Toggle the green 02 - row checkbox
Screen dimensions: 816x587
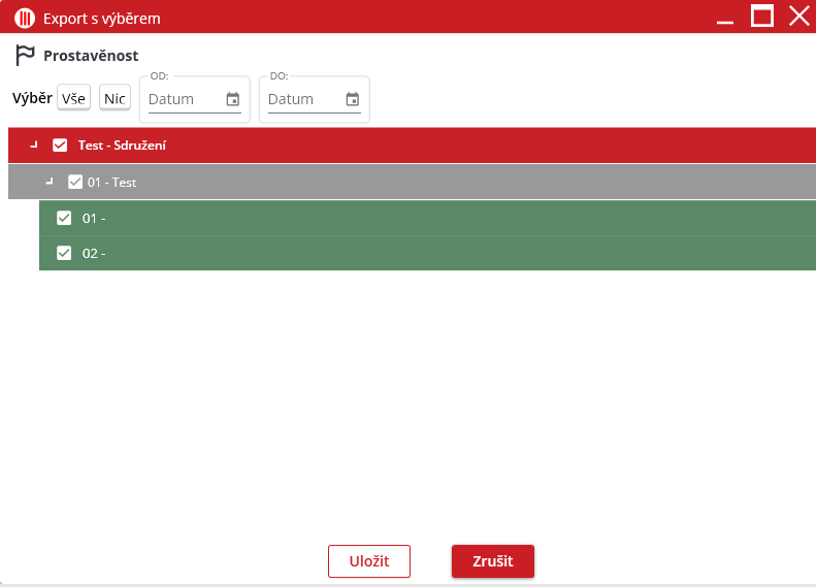point(64,253)
